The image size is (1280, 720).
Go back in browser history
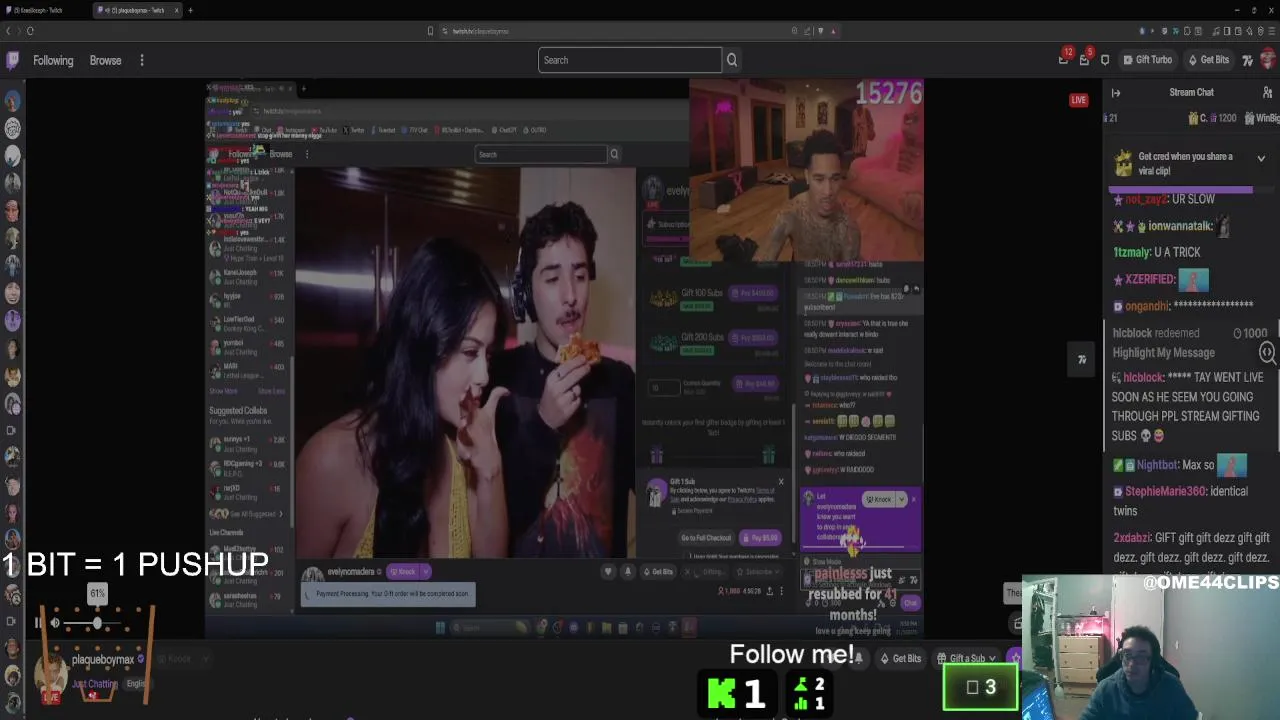tap(8, 31)
